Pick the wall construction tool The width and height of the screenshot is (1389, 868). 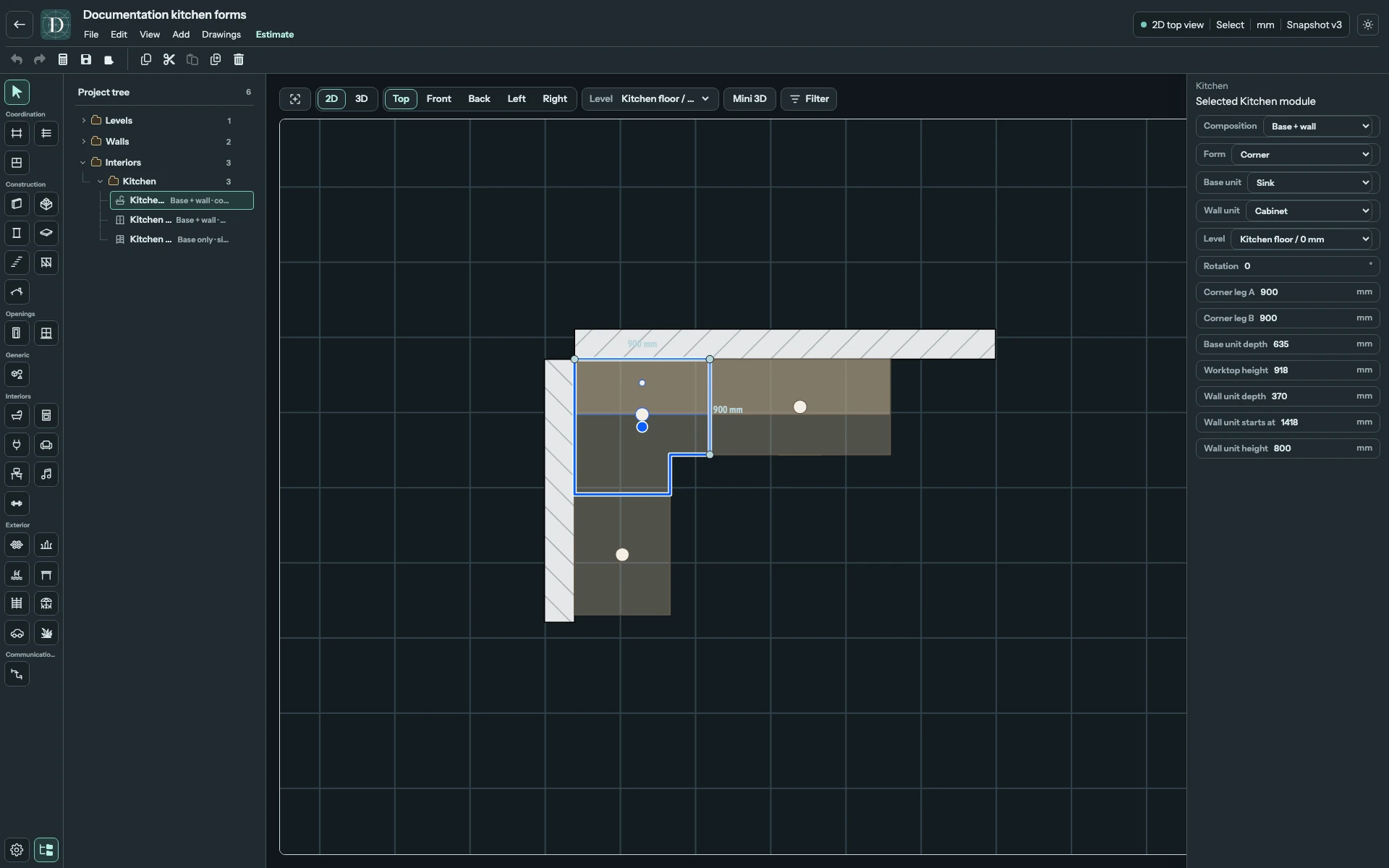pos(17,204)
